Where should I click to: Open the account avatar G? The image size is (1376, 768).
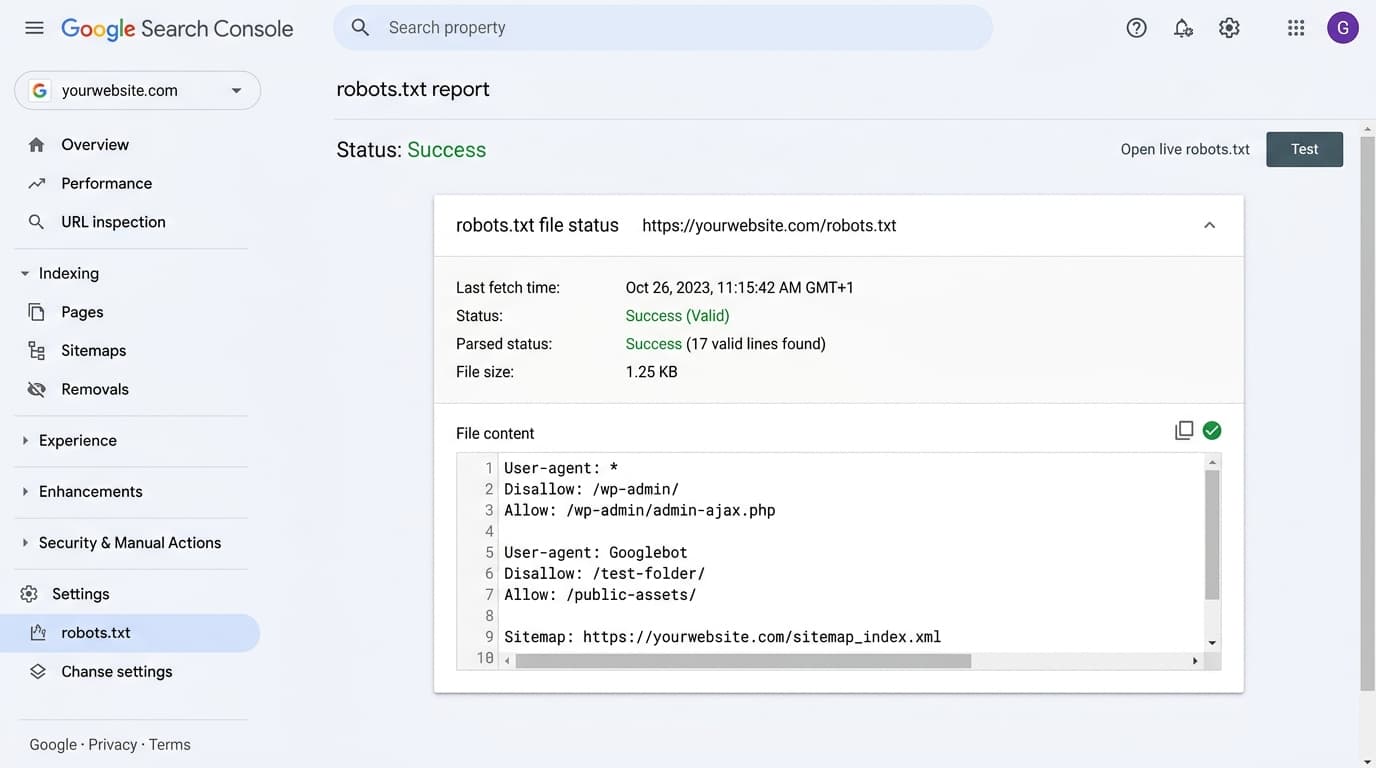(1343, 28)
